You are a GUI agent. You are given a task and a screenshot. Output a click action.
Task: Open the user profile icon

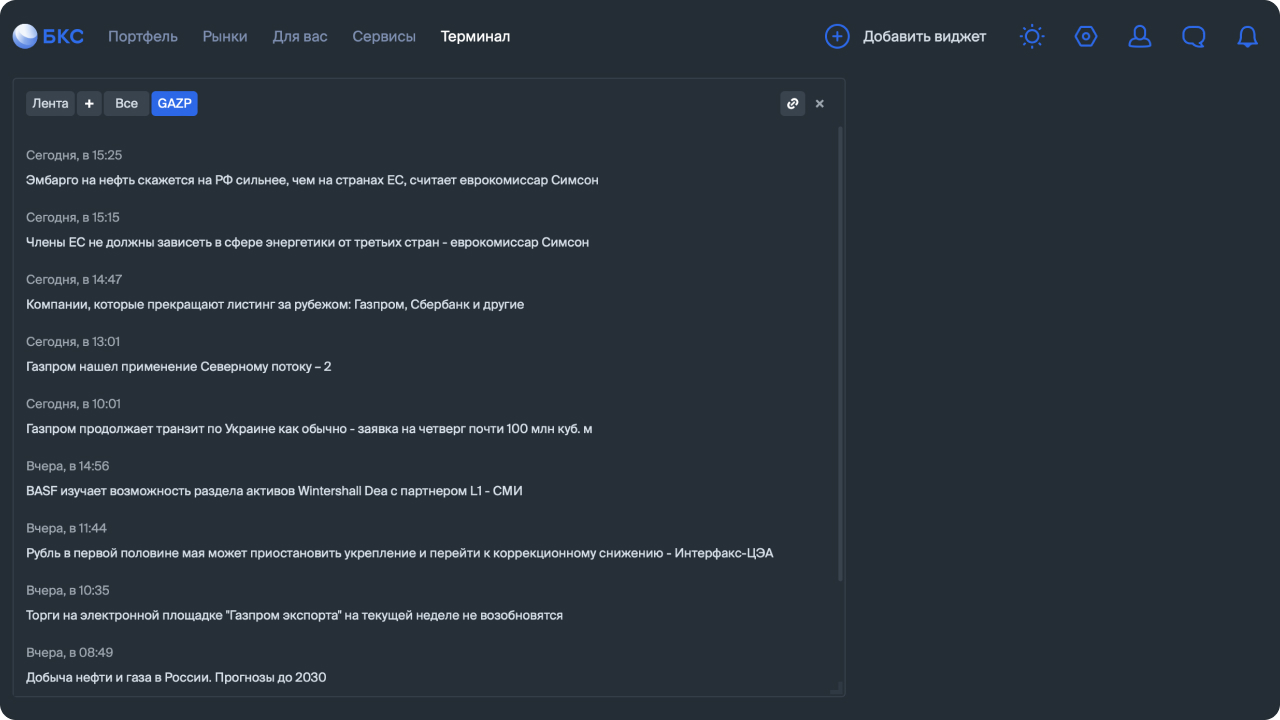pos(1140,37)
